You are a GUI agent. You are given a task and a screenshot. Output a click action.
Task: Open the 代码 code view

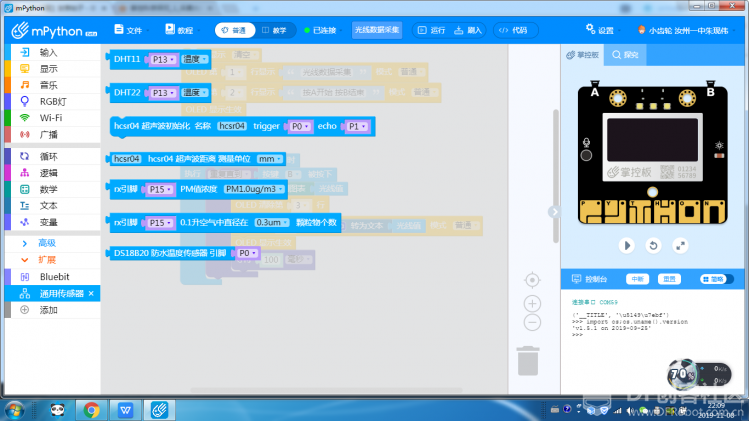pyautogui.click(x=515, y=30)
